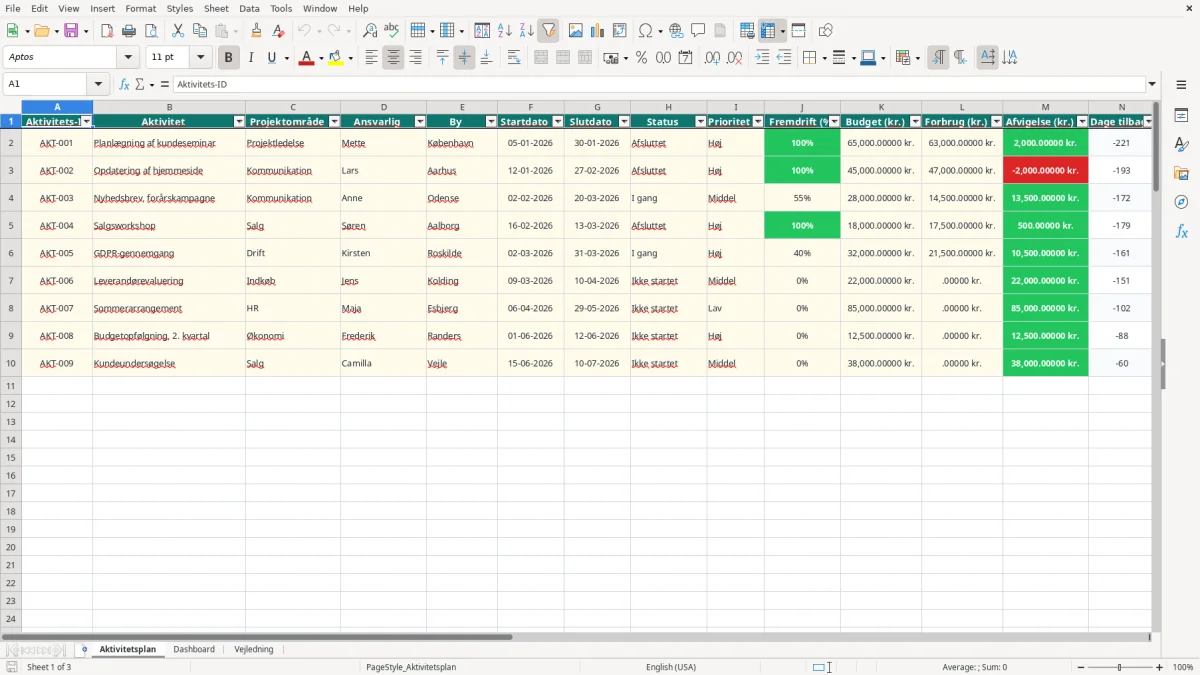This screenshot has width=1200, height=675.
Task: Open the Budget (kr.) column filter dropdown
Action: (x=914, y=122)
